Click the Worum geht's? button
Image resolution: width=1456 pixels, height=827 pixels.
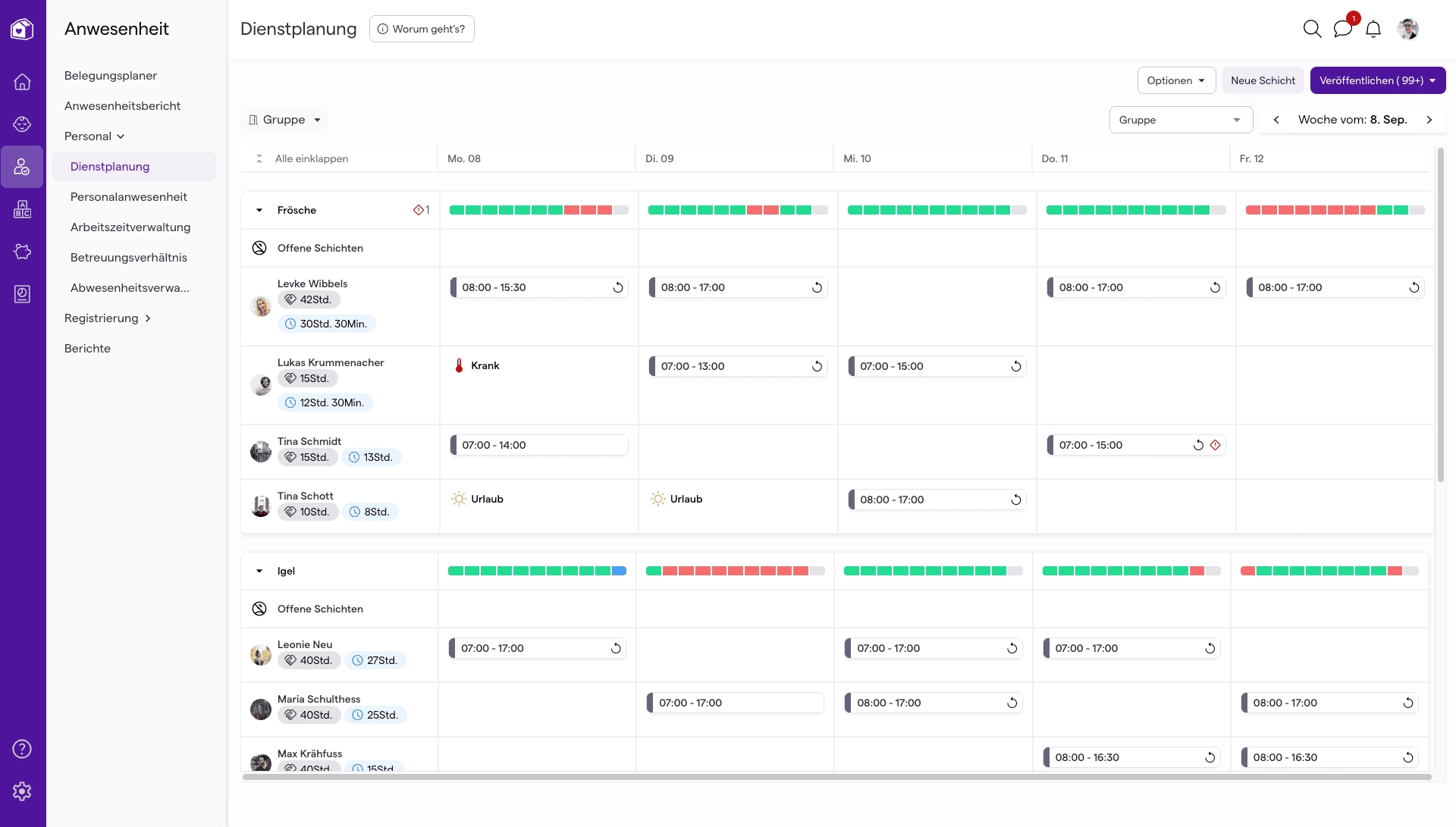422,29
